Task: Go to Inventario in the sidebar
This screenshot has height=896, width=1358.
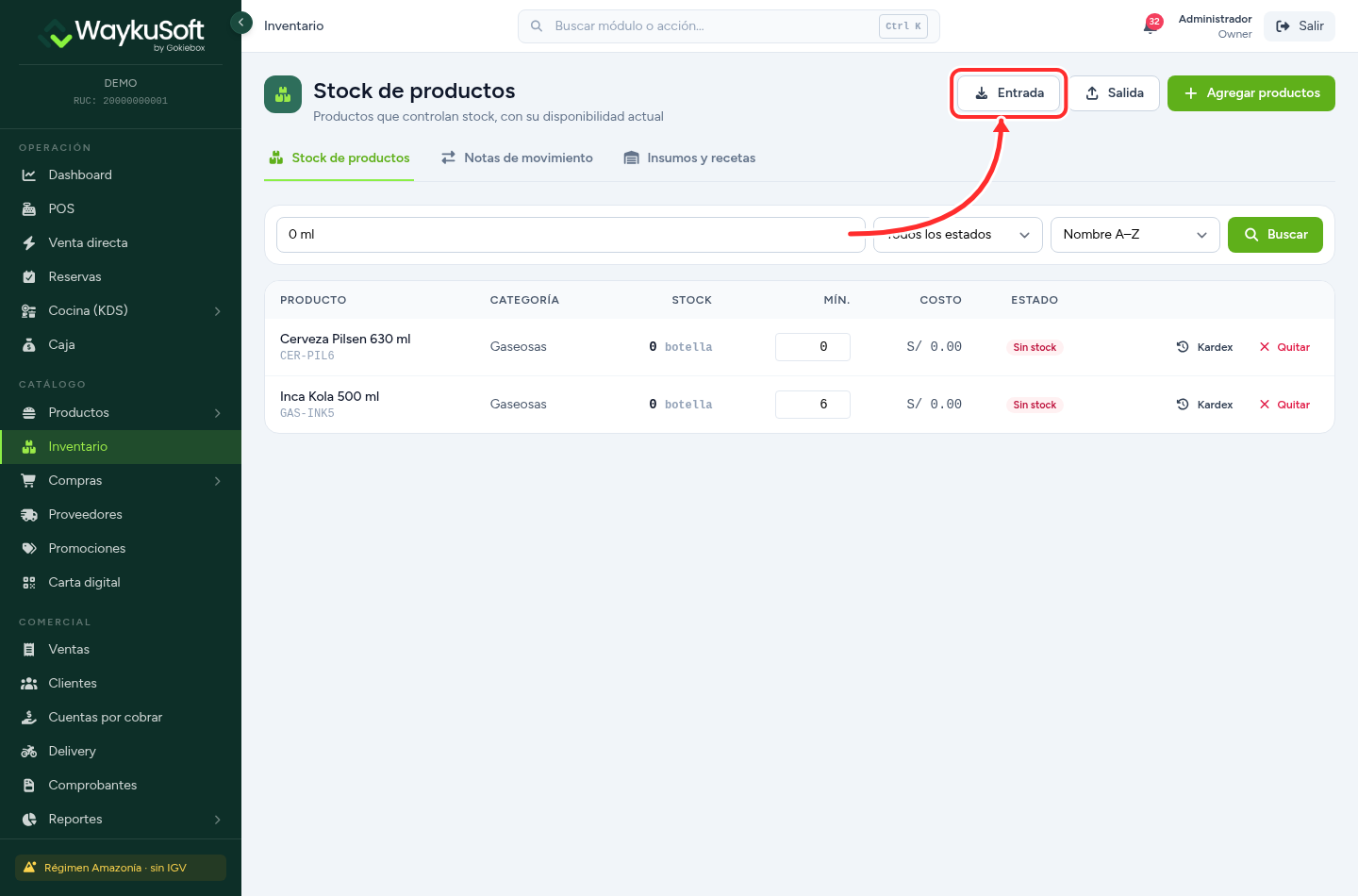Action: tap(121, 446)
